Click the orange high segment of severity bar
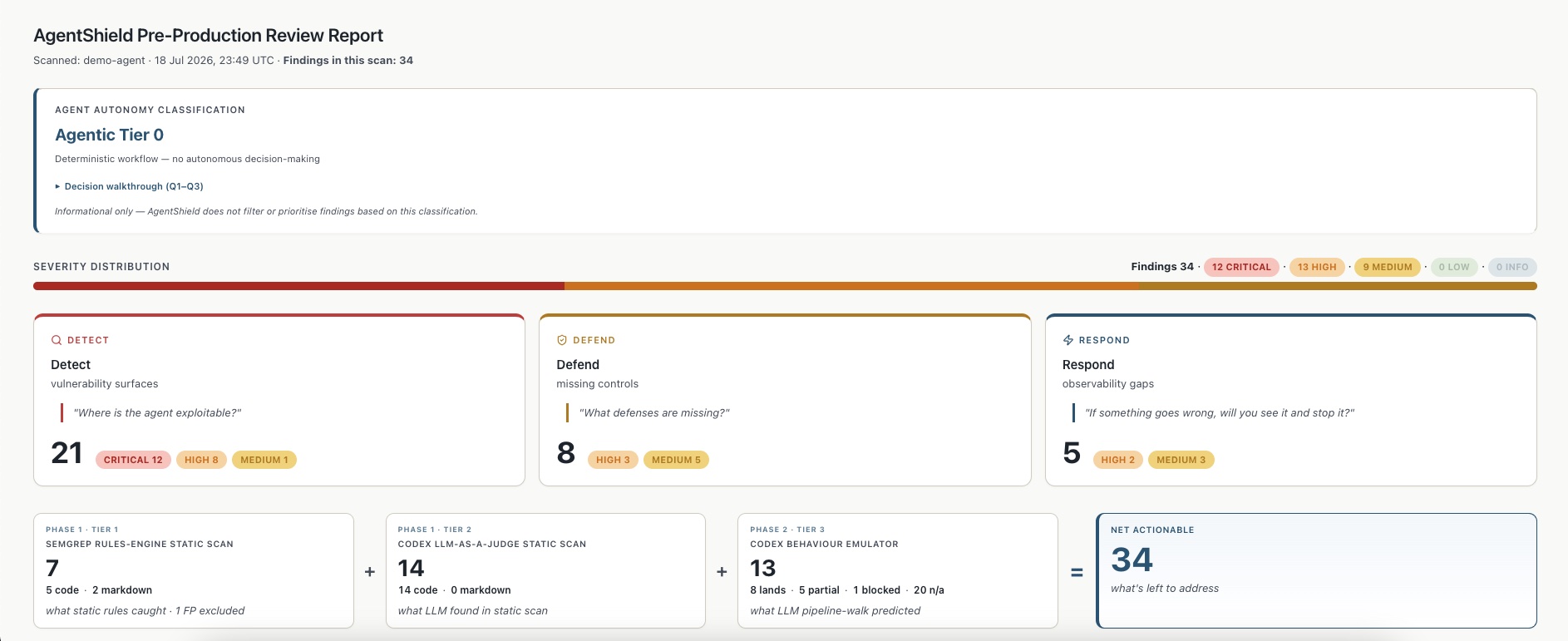1568x641 pixels. (x=851, y=286)
